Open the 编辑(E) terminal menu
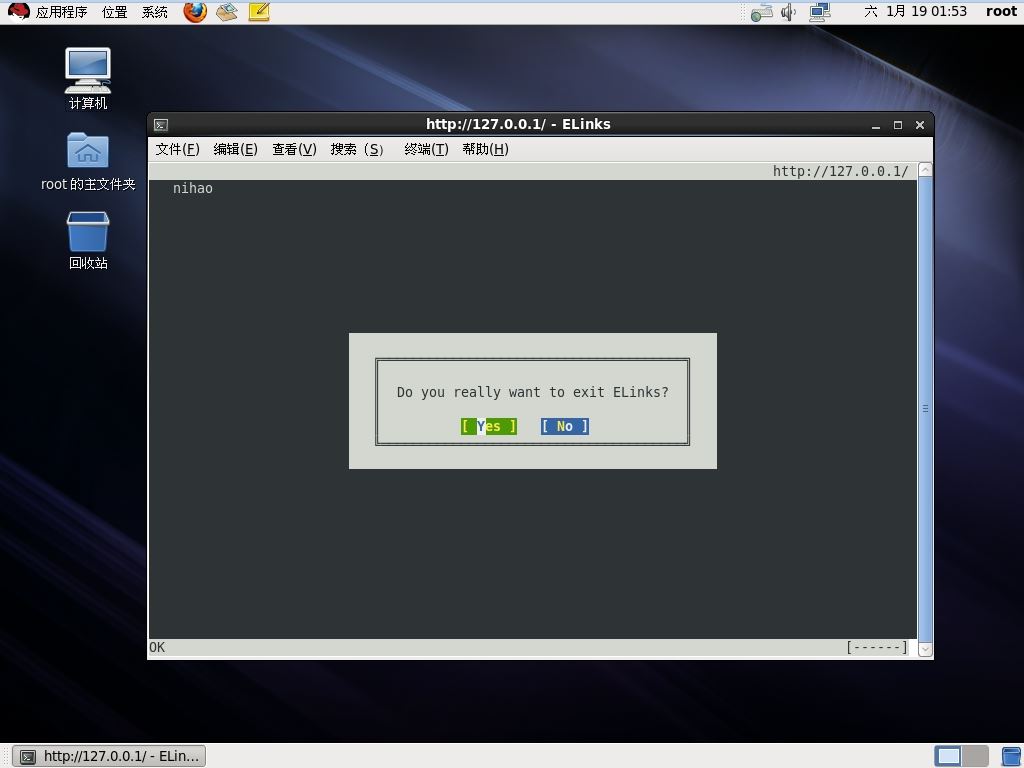The image size is (1024, 768). [x=235, y=149]
